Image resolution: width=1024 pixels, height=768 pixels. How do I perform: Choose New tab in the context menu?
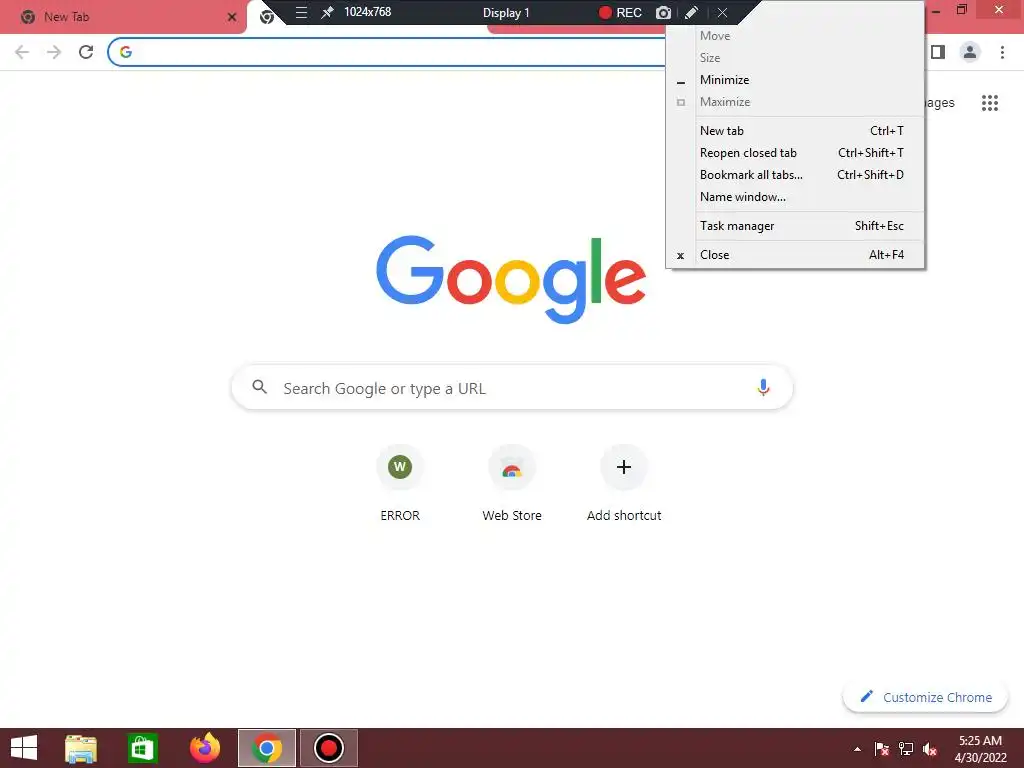[795, 131]
